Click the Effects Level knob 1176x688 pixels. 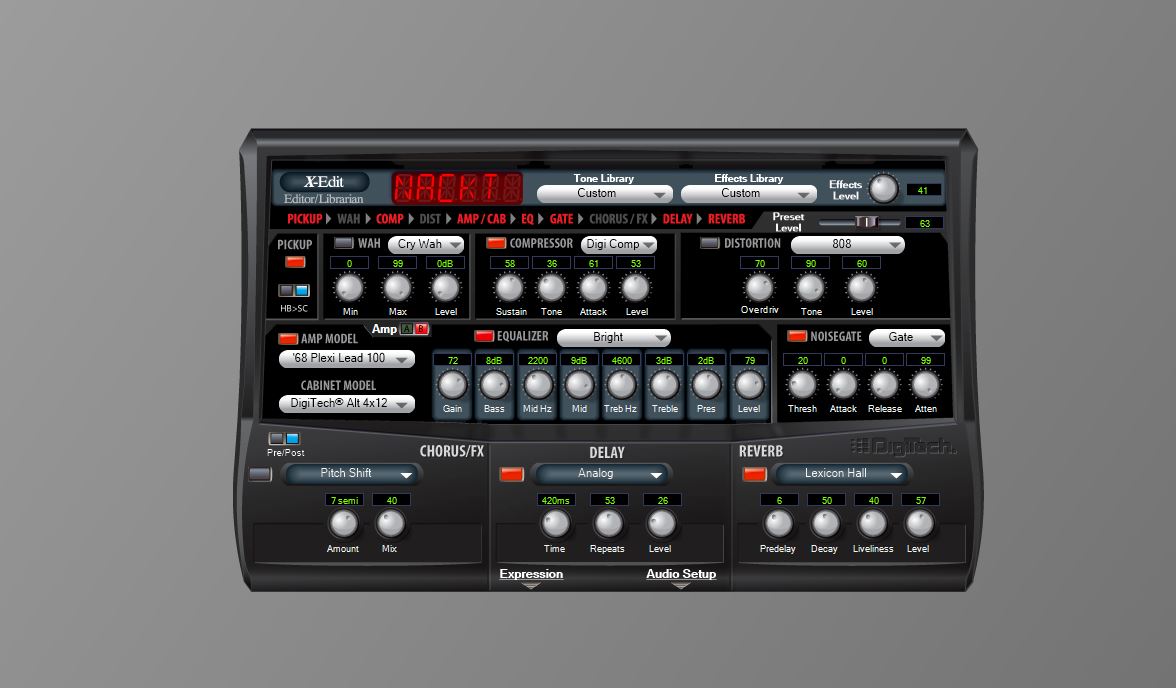[884, 188]
